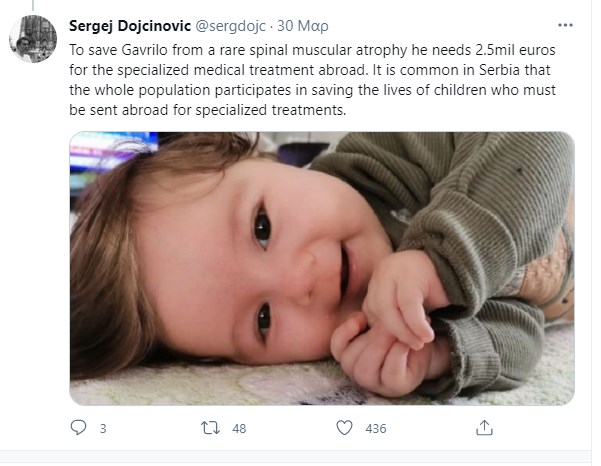The image size is (601, 466).
Task: Open the tweet's 30 Μαρ timestamp
Action: click(297, 24)
